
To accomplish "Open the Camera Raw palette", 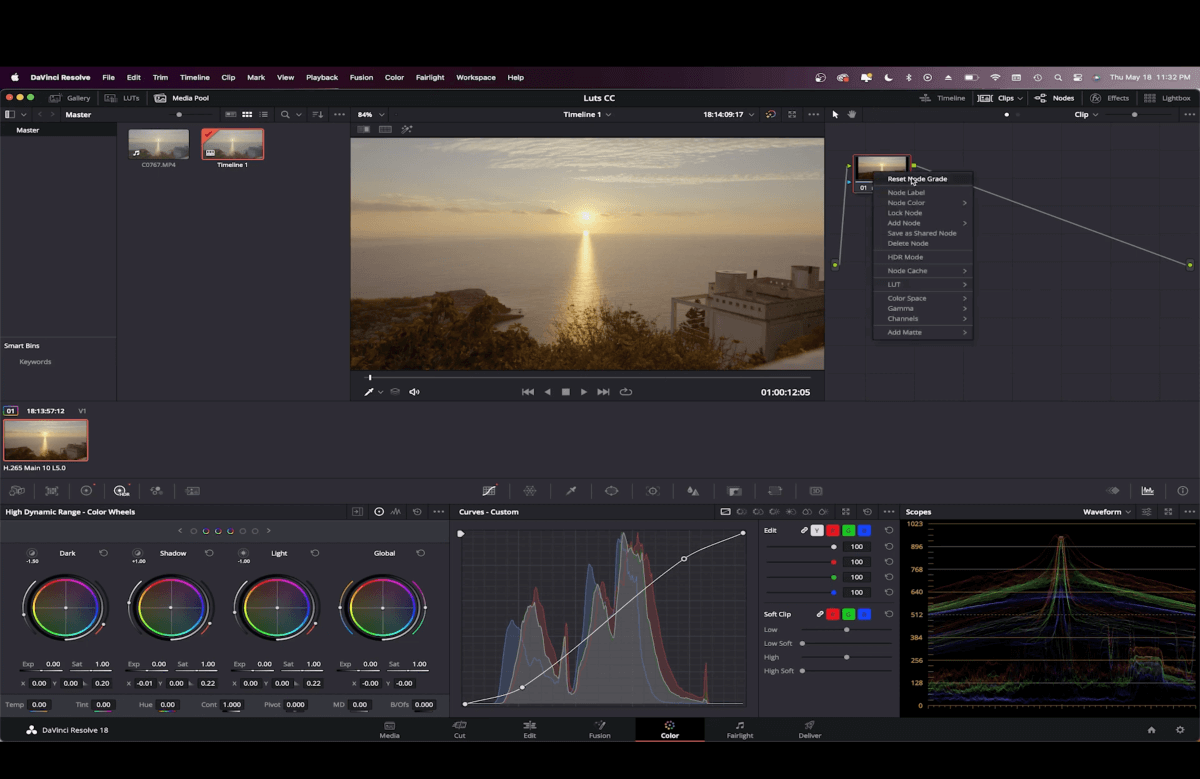I will point(17,491).
